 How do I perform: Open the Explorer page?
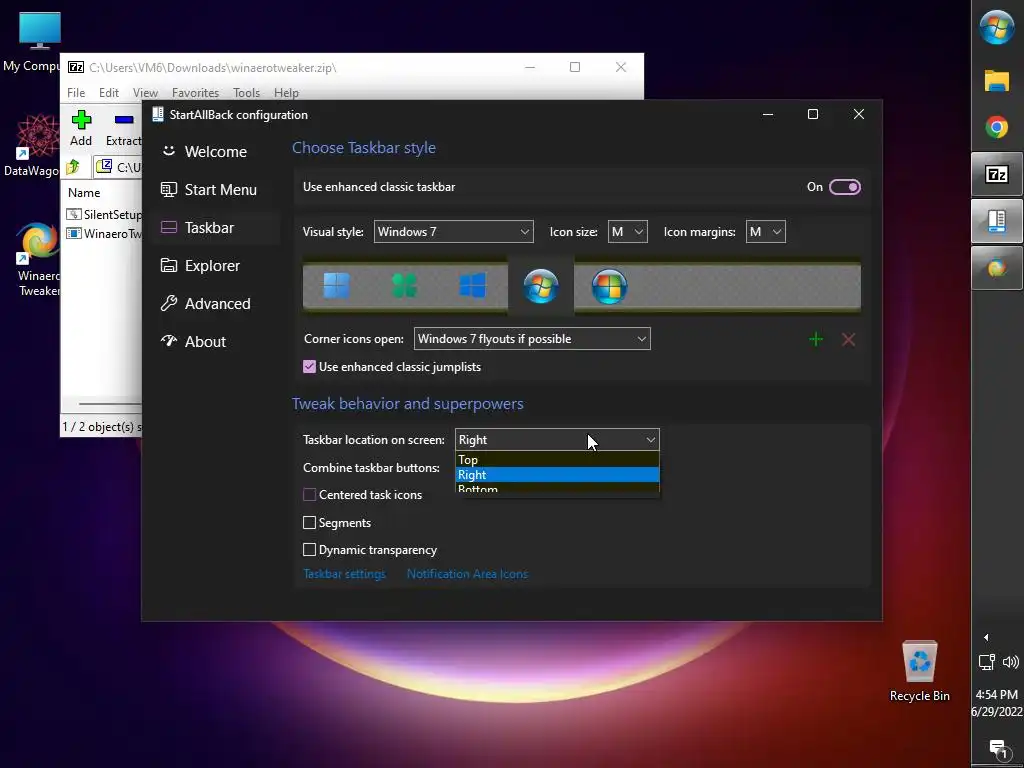[216, 265]
